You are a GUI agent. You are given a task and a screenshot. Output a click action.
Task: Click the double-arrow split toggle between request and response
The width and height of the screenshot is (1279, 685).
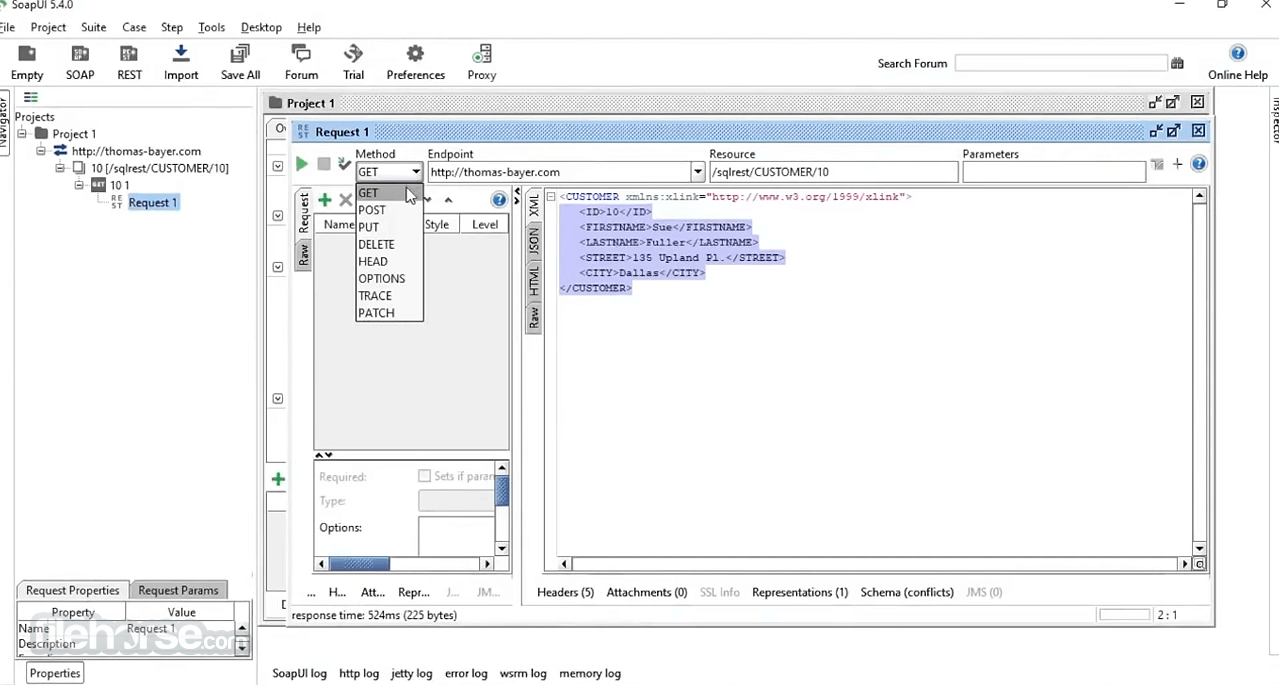click(x=518, y=198)
